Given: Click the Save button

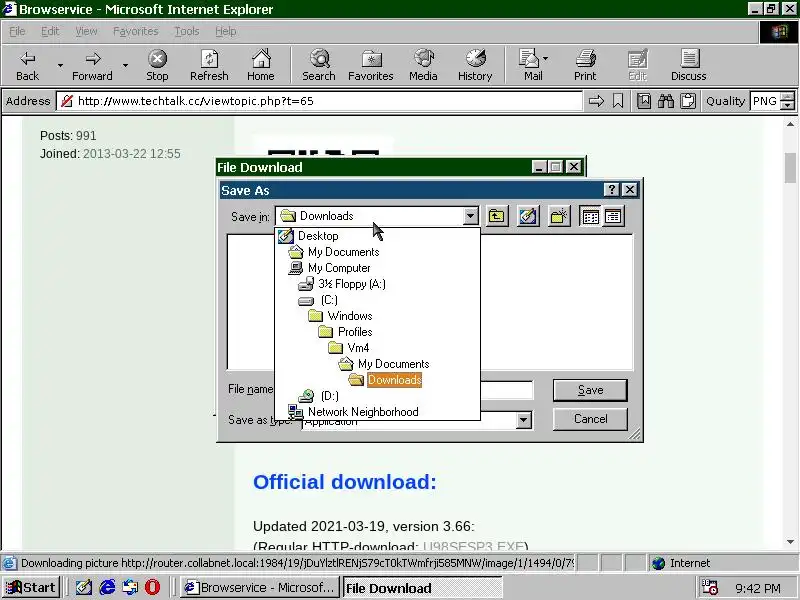Looking at the screenshot, I should pos(590,390).
